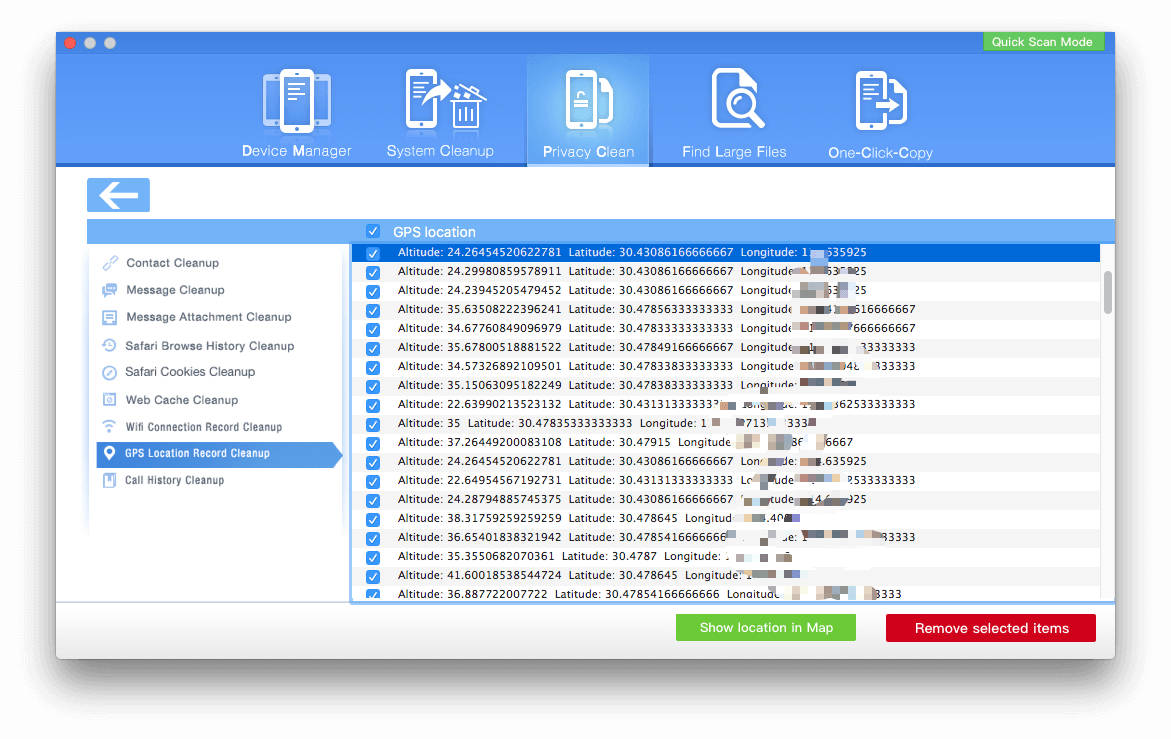Switch to the Device Manager tab label
The height and width of the screenshot is (739, 1171).
click(x=296, y=151)
